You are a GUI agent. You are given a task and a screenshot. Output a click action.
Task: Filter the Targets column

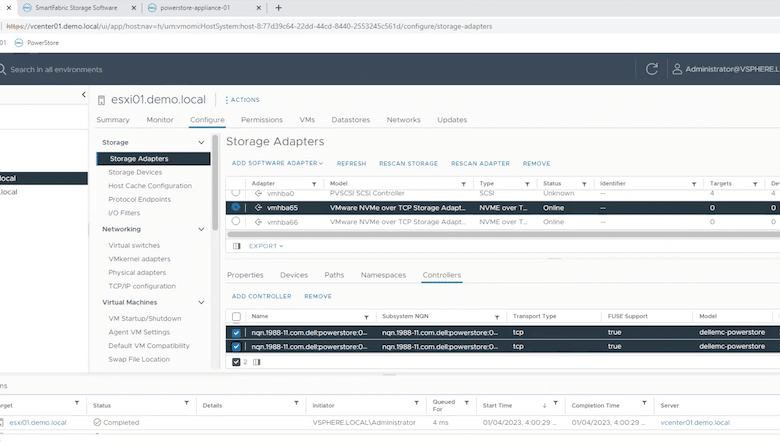point(755,184)
